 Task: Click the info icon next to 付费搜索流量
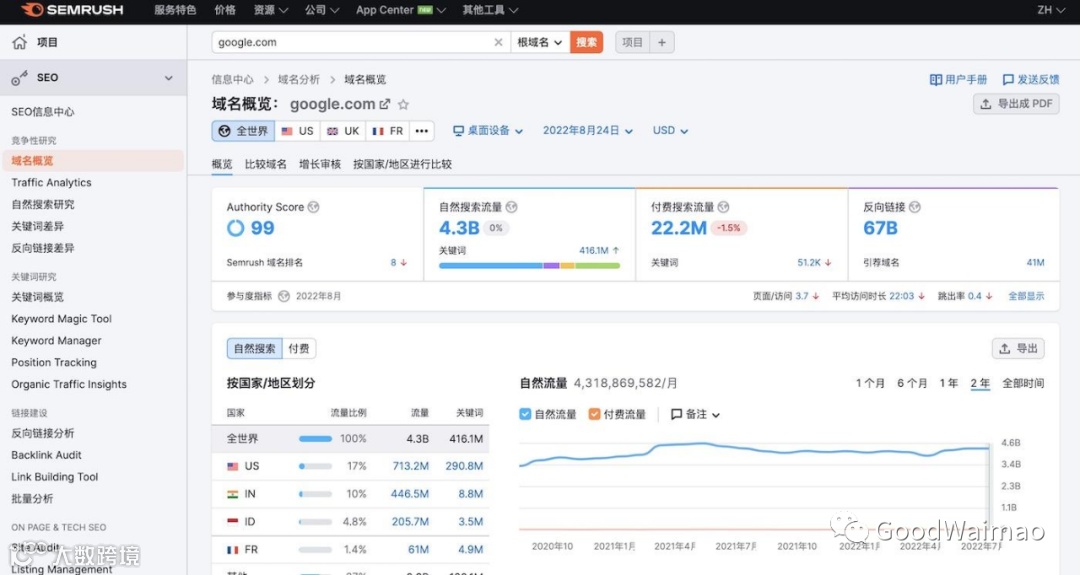723,207
